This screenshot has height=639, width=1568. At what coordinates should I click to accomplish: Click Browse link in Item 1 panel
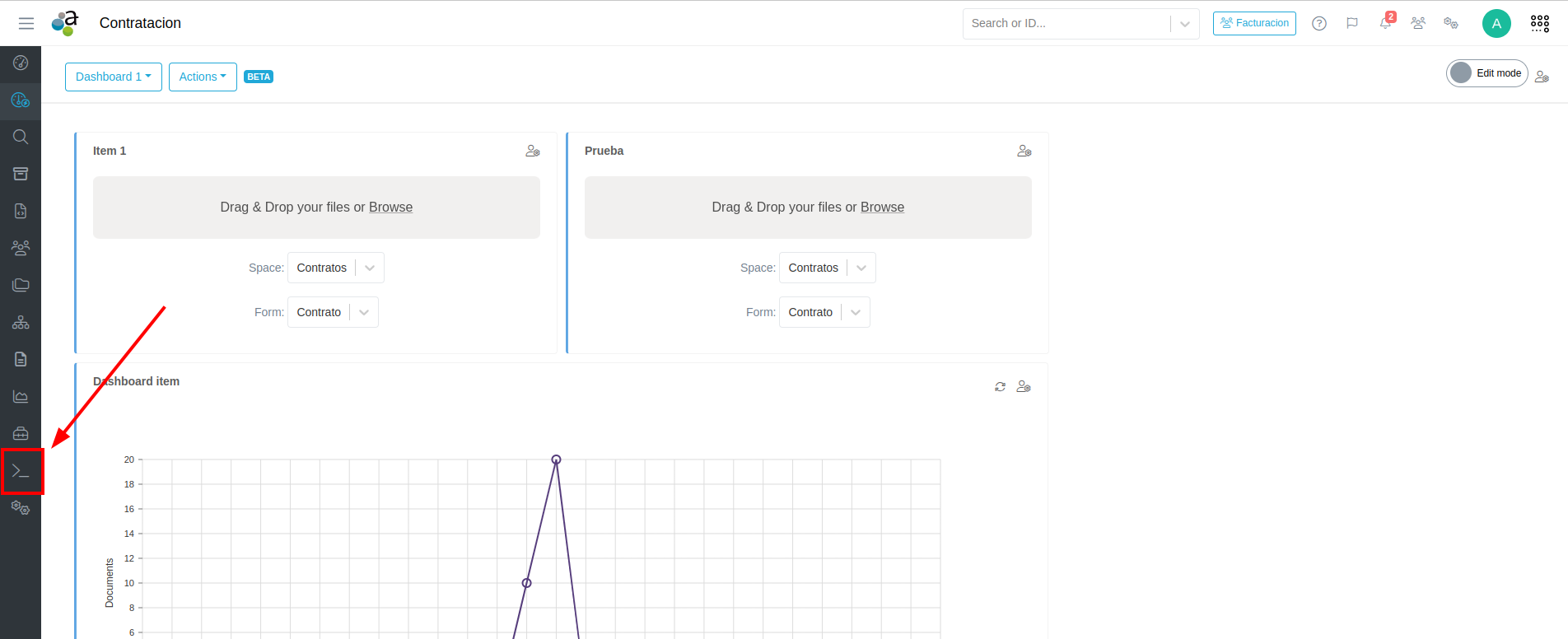click(390, 208)
